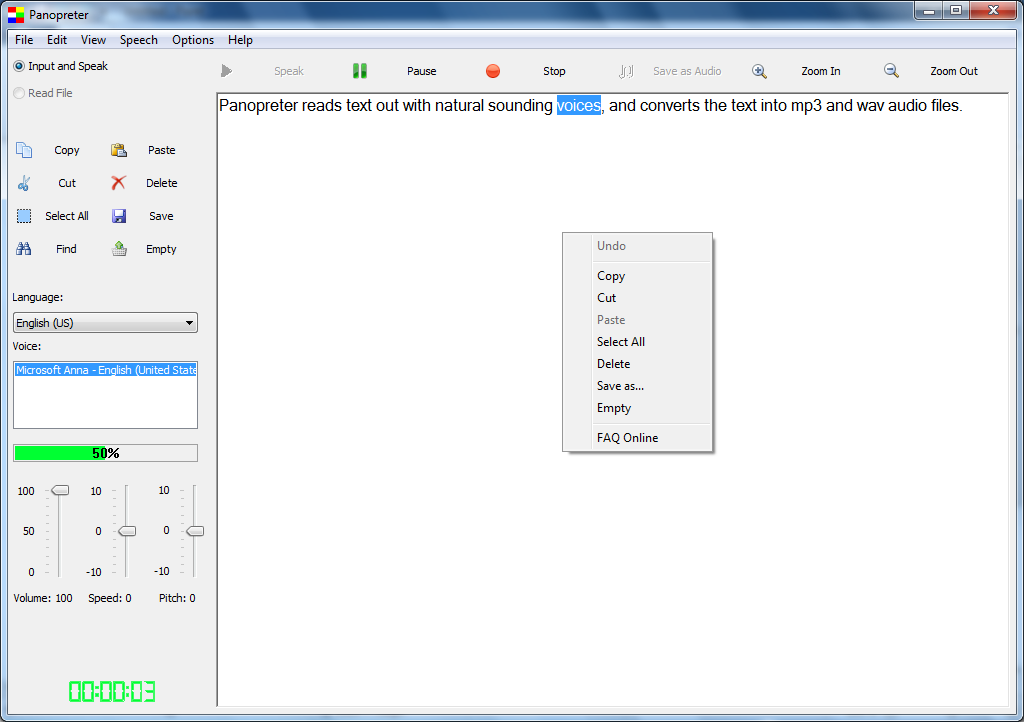Click the Find label button
1024x722 pixels.
pyautogui.click(x=66, y=249)
